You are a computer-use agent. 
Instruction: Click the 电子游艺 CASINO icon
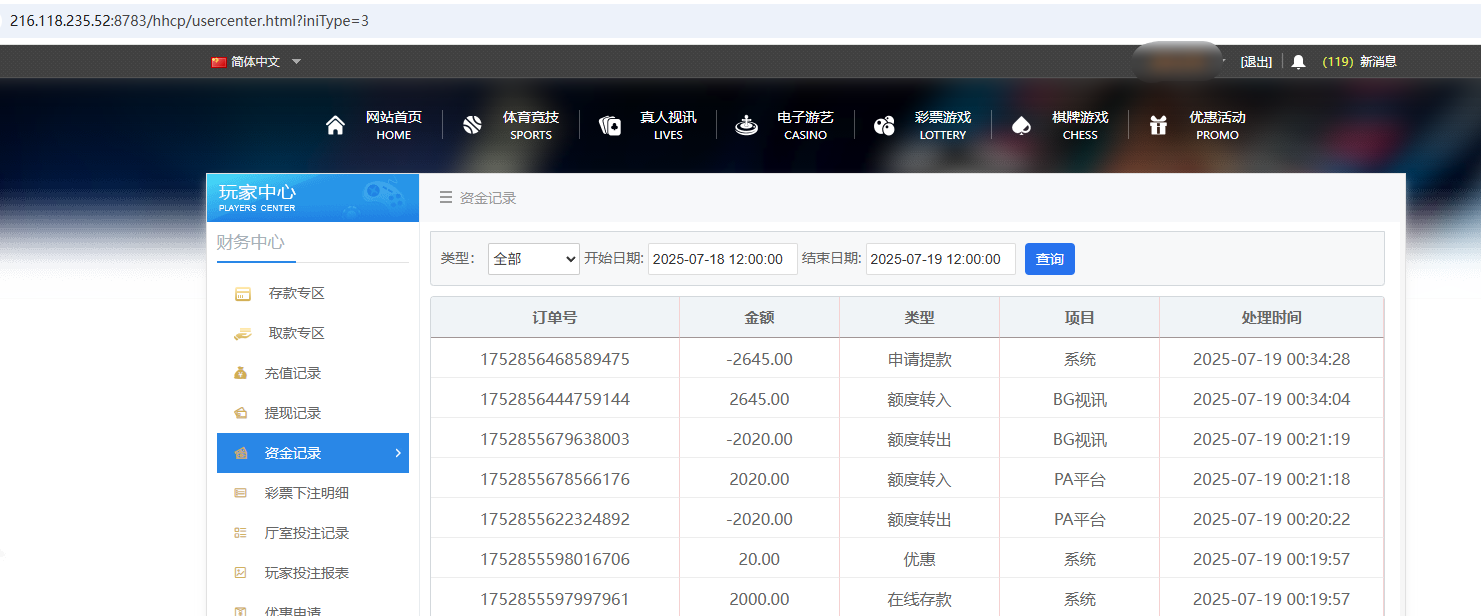point(746,123)
